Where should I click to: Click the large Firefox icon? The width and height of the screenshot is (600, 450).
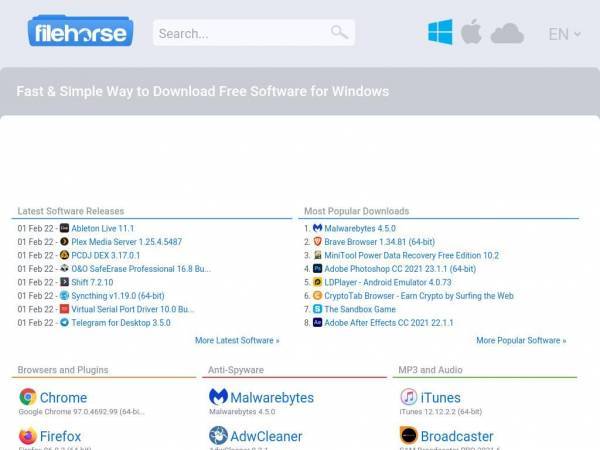click(x=28, y=436)
